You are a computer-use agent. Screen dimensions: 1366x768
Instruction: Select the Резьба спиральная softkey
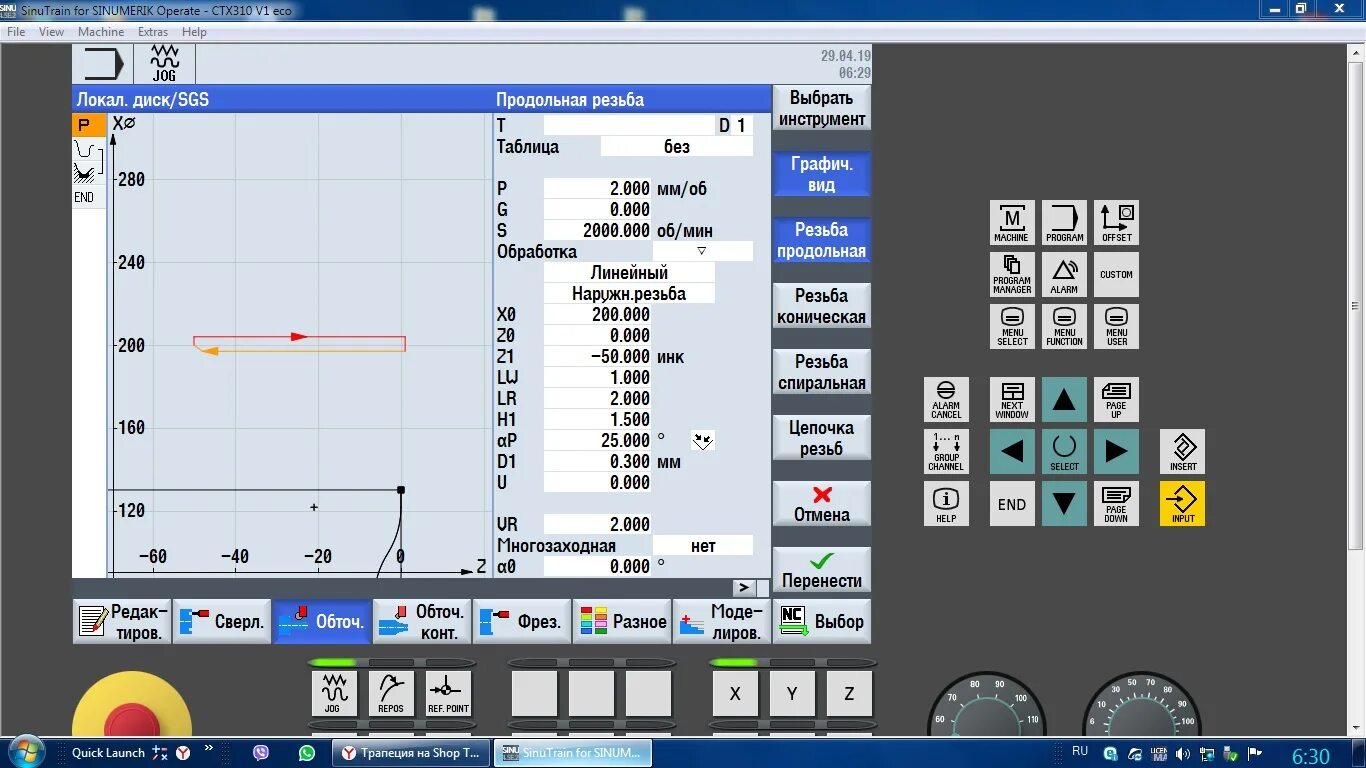821,372
